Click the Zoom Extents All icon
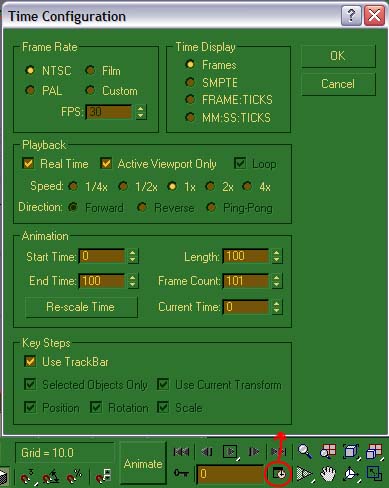 pos(374,452)
